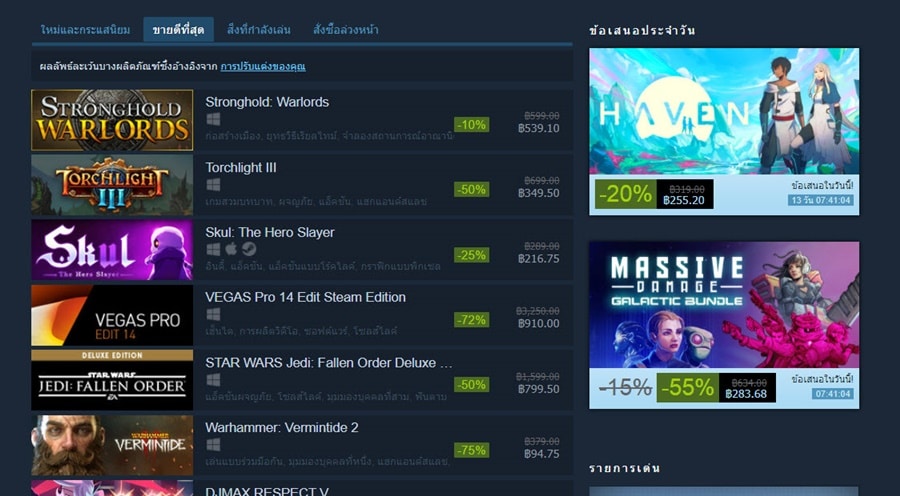Switch to the ใหม่และกระแสนิยม tab
Viewport: 900px width, 496px height.
tap(86, 30)
